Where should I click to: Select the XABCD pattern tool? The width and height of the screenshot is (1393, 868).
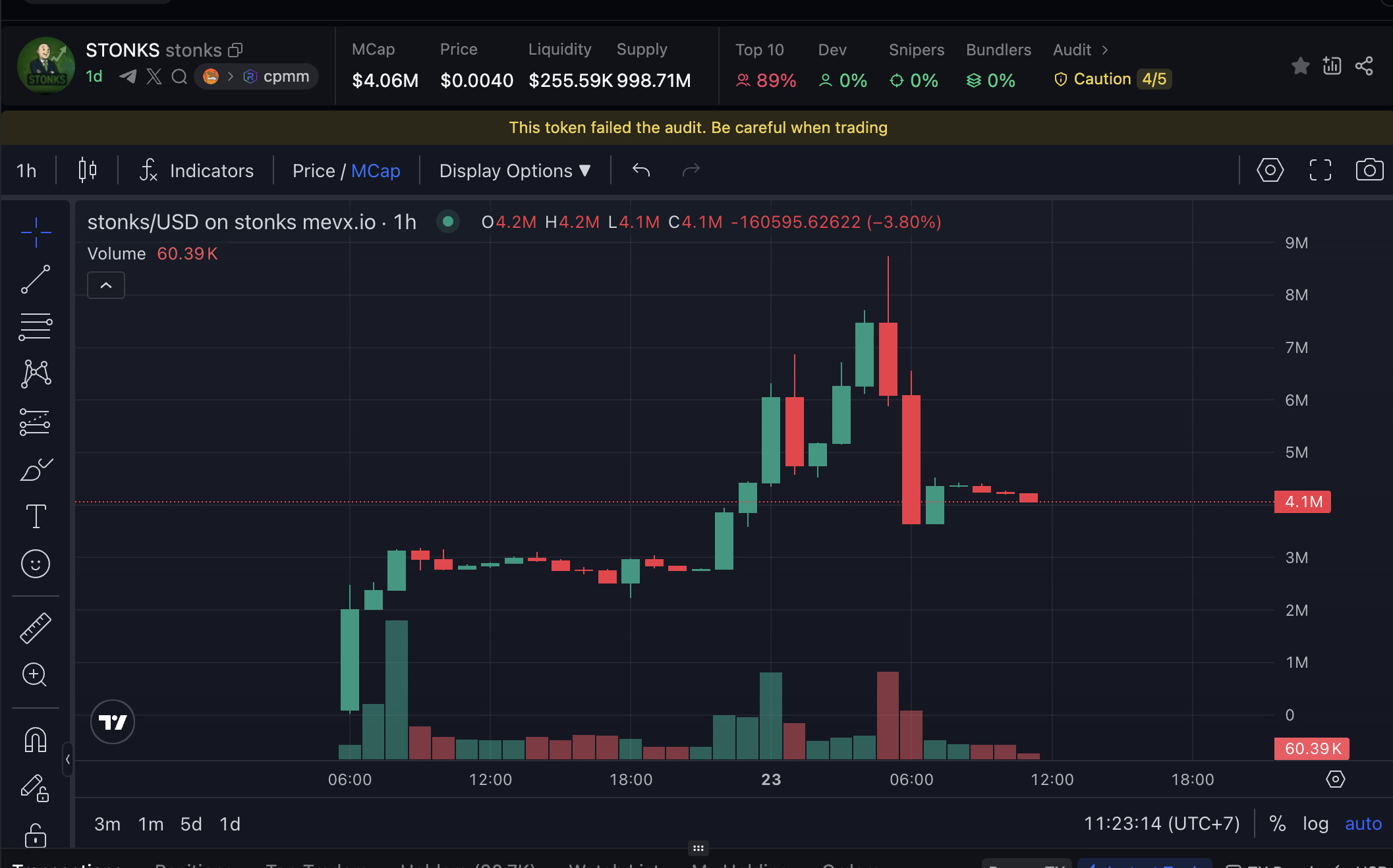pyautogui.click(x=36, y=373)
